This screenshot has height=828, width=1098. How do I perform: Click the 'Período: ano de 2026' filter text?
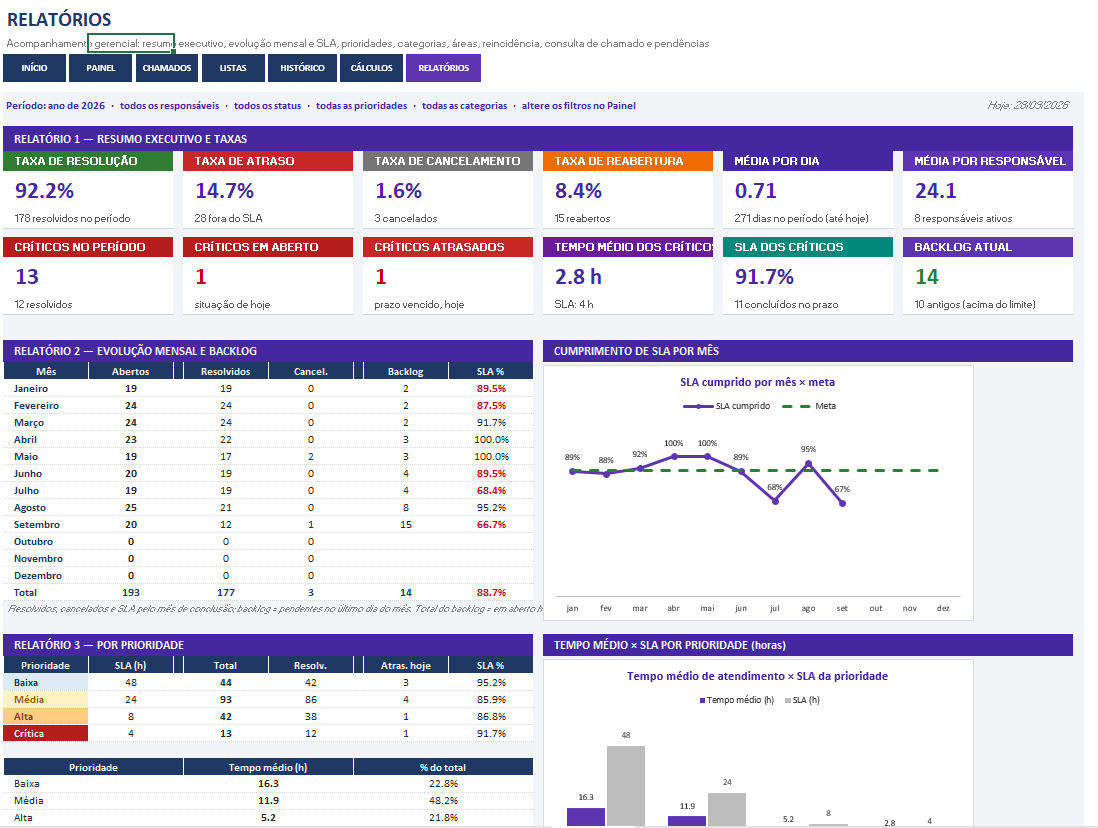[55, 106]
